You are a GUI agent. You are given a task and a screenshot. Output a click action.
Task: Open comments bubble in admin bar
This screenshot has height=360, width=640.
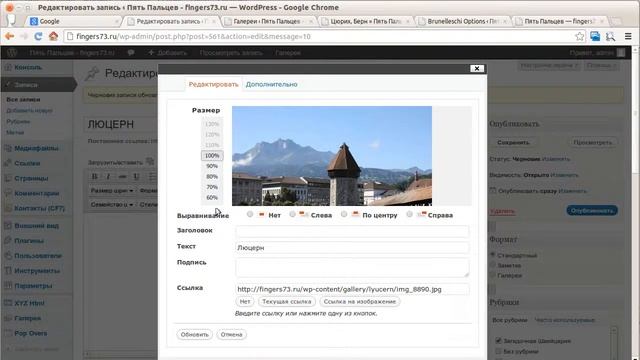pyautogui.click(x=131, y=53)
